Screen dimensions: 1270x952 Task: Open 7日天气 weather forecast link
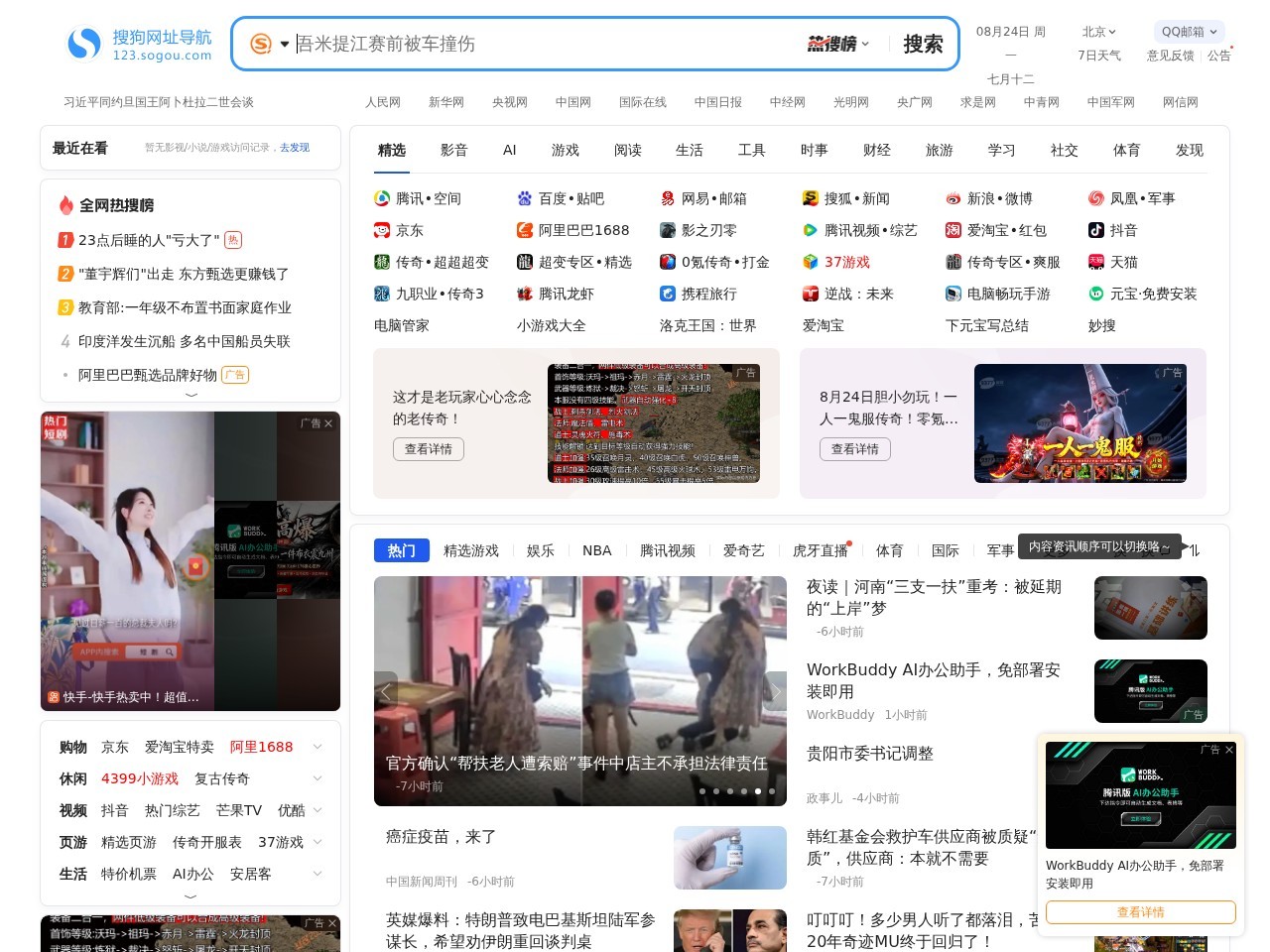click(x=1099, y=56)
